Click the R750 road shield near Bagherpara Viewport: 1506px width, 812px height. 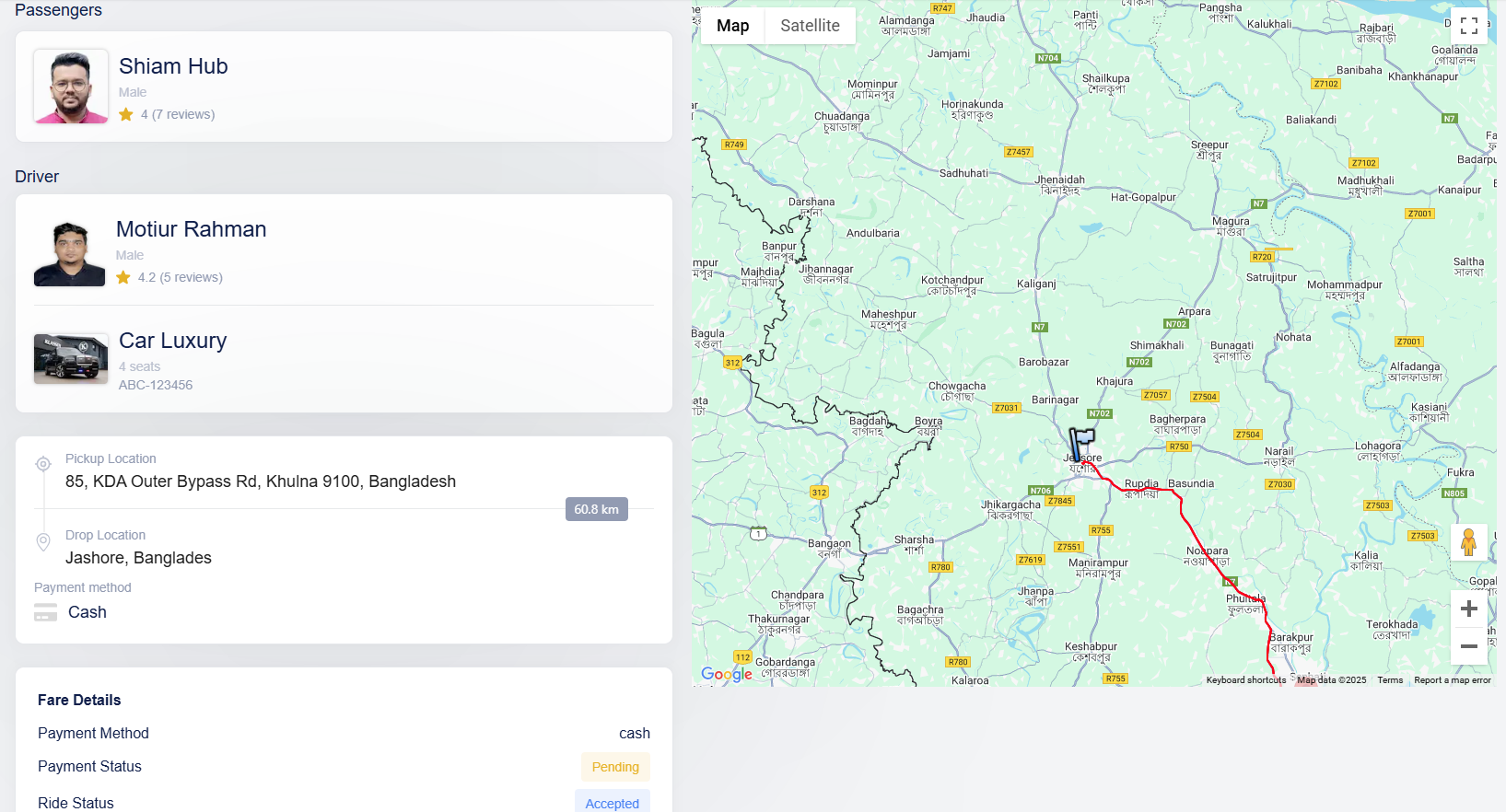pos(1179,447)
